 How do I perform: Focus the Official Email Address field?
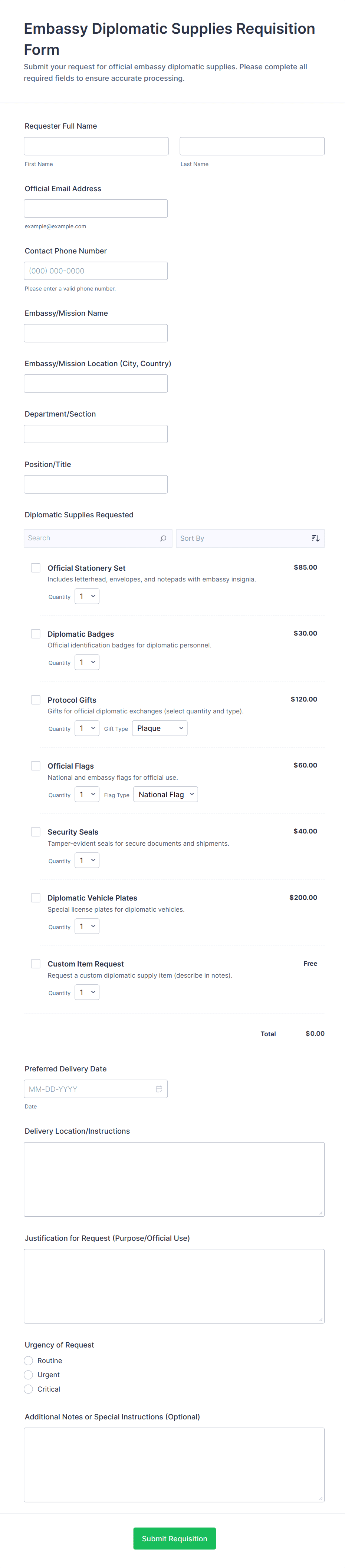tap(96, 209)
